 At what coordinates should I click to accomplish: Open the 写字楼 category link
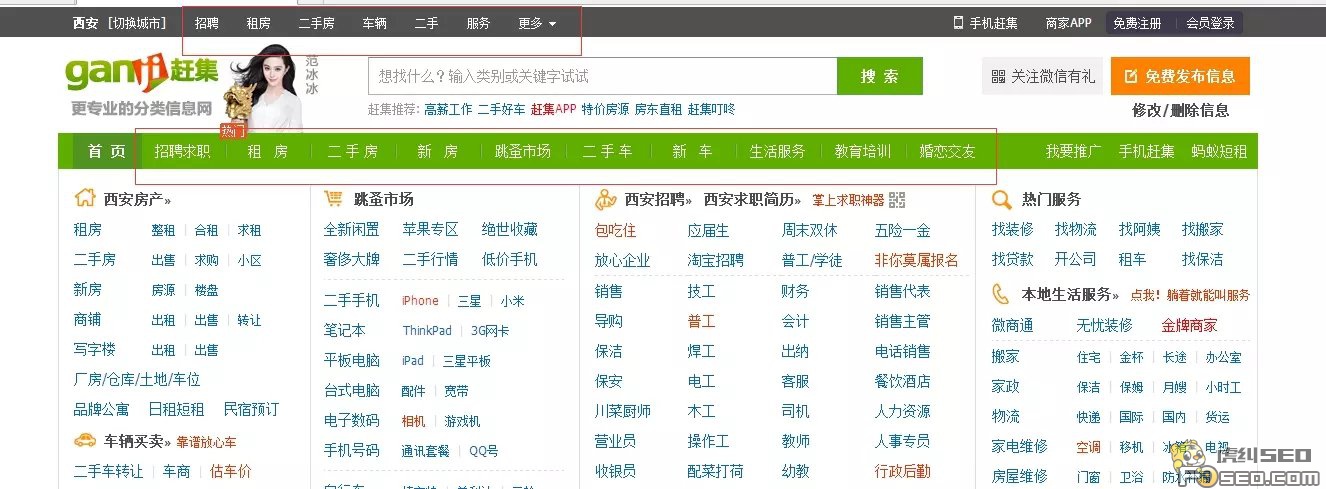[x=95, y=349]
